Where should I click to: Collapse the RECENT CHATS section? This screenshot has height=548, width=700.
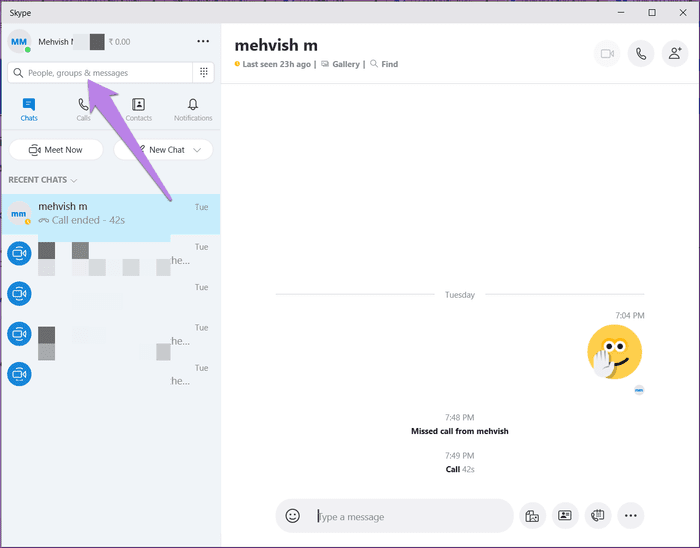[x=43, y=180]
